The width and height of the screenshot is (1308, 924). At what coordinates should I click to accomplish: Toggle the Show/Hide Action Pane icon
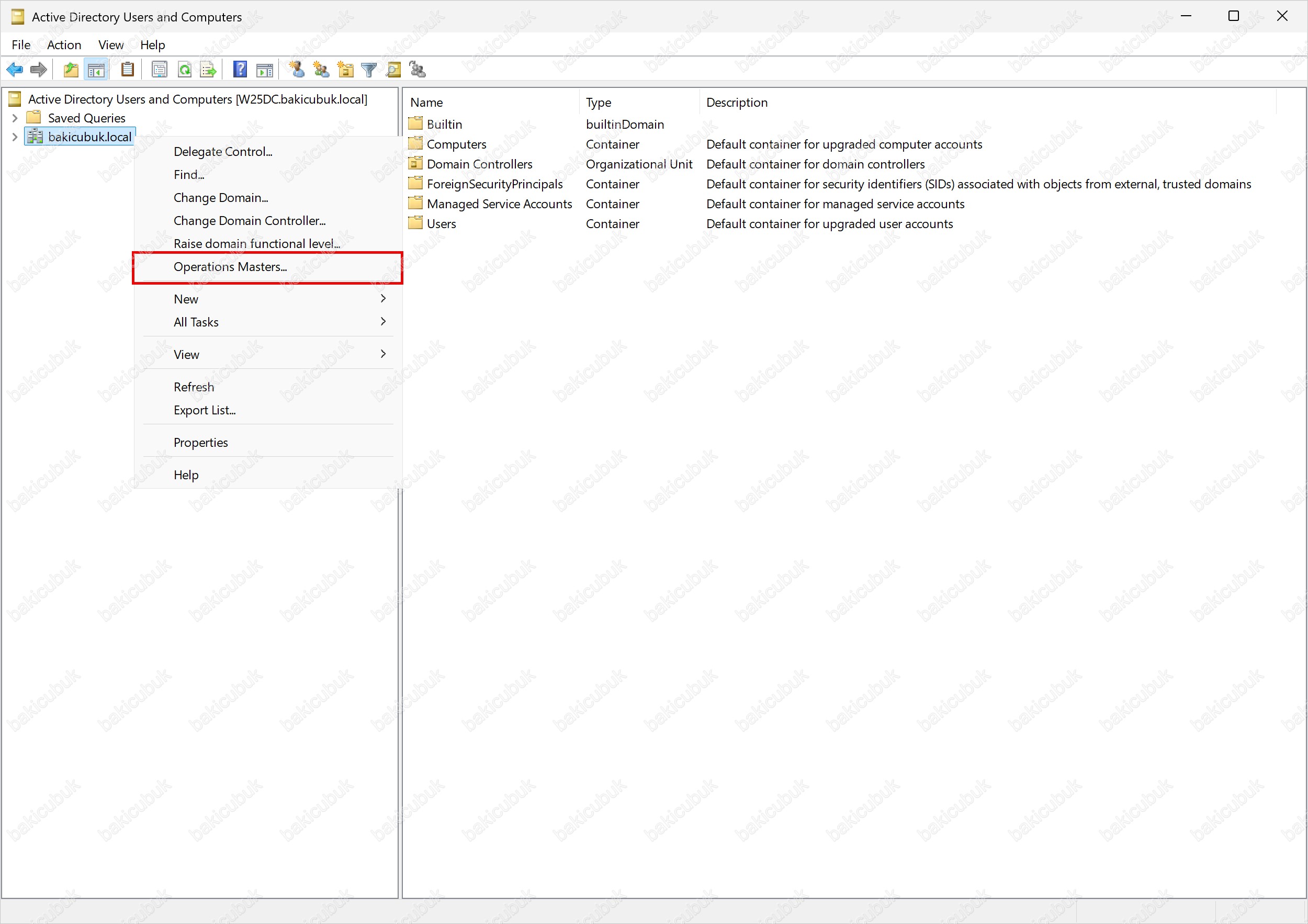(x=265, y=70)
